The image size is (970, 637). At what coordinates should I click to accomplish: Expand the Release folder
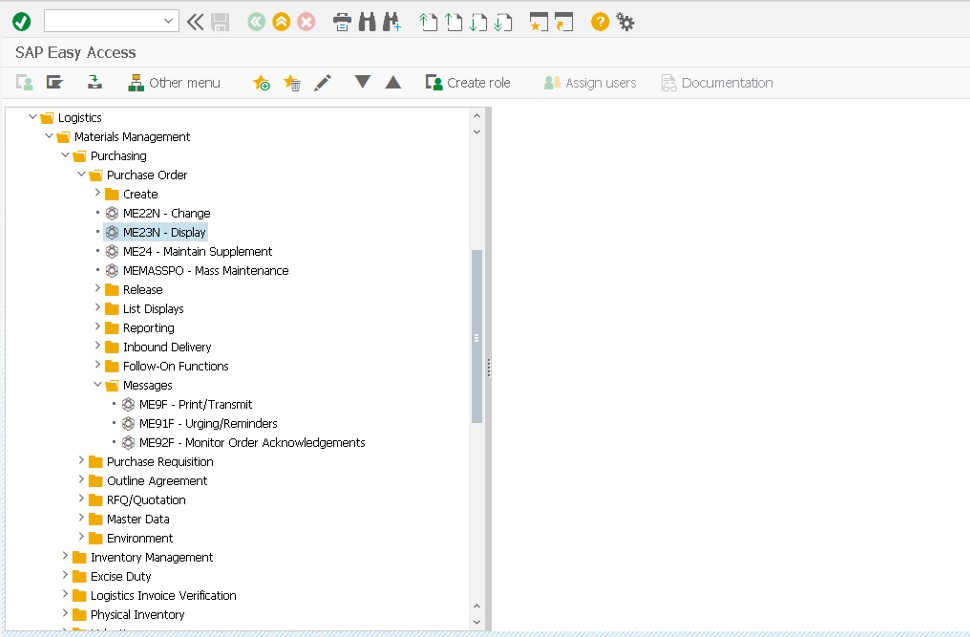point(98,289)
